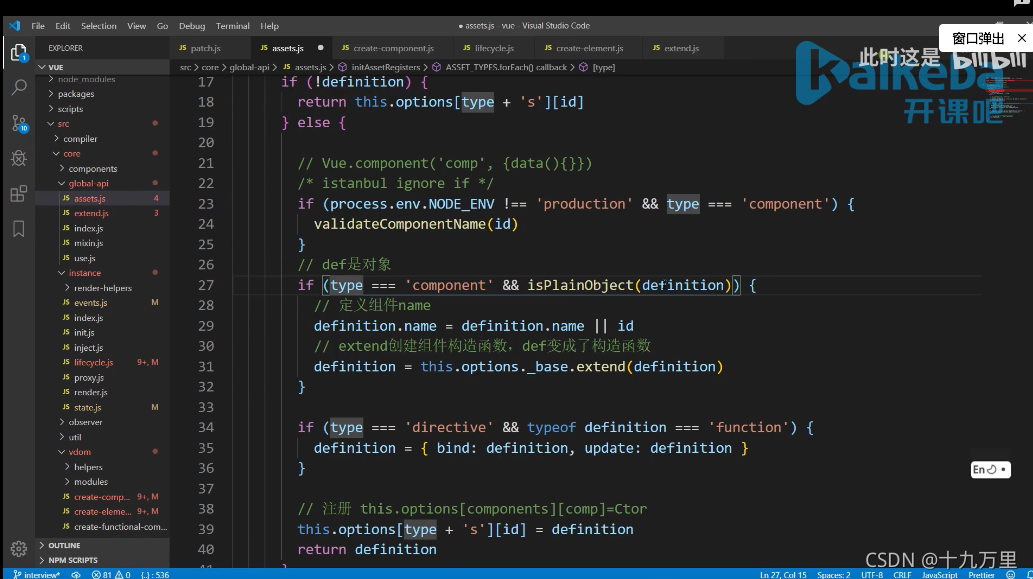Switch to the create-element.js tab
Image resolution: width=1033 pixels, height=579 pixels.
tap(590, 48)
